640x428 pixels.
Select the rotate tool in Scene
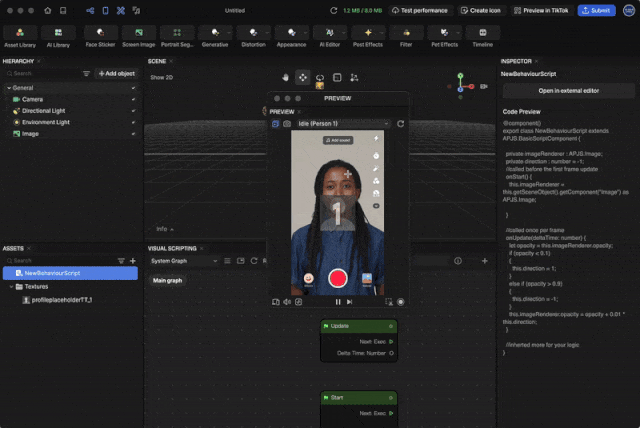(x=320, y=78)
